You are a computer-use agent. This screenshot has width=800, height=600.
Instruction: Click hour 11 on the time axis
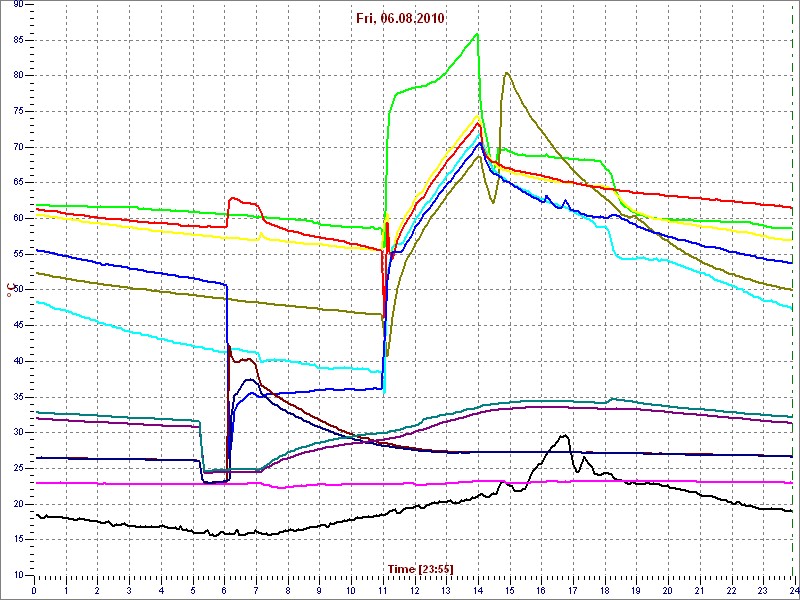click(383, 591)
